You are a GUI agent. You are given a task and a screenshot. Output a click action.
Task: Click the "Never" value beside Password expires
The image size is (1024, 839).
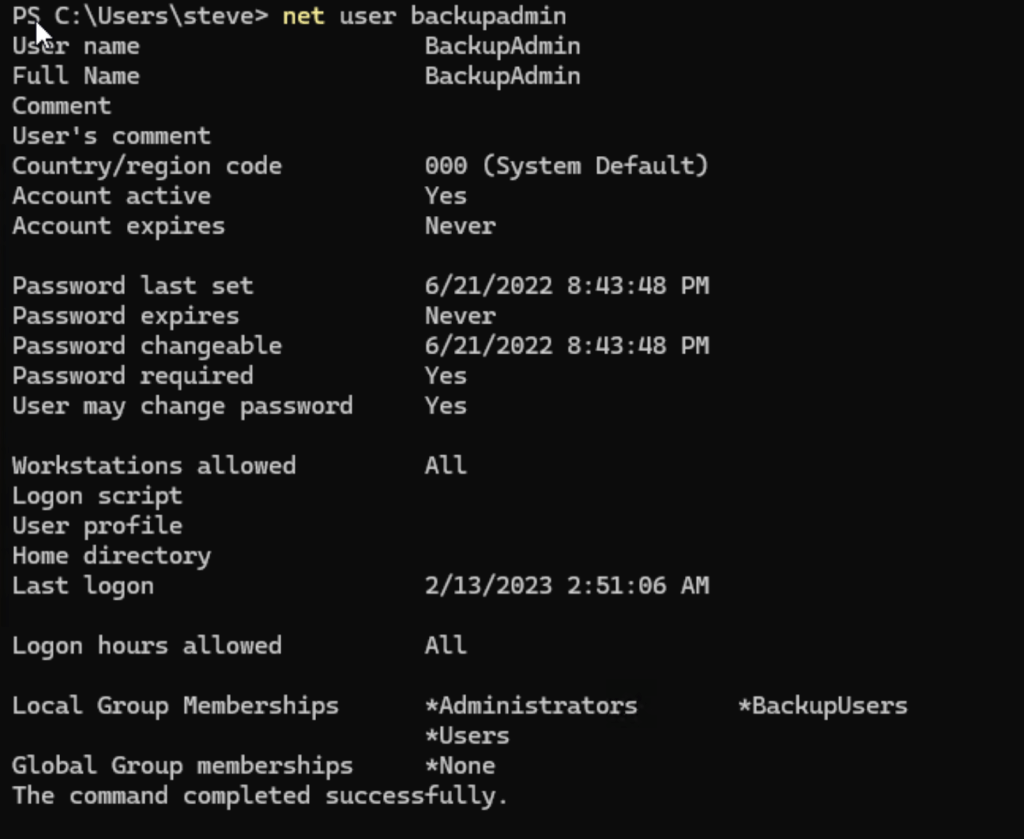(460, 316)
